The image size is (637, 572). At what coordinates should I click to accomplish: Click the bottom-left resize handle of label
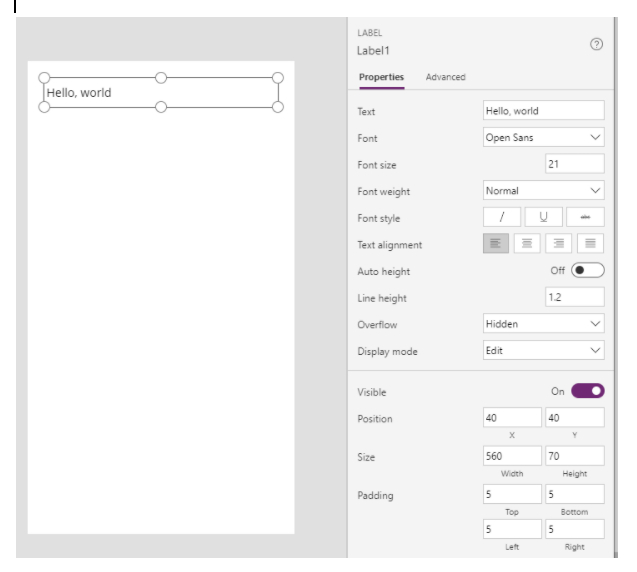pos(44,107)
